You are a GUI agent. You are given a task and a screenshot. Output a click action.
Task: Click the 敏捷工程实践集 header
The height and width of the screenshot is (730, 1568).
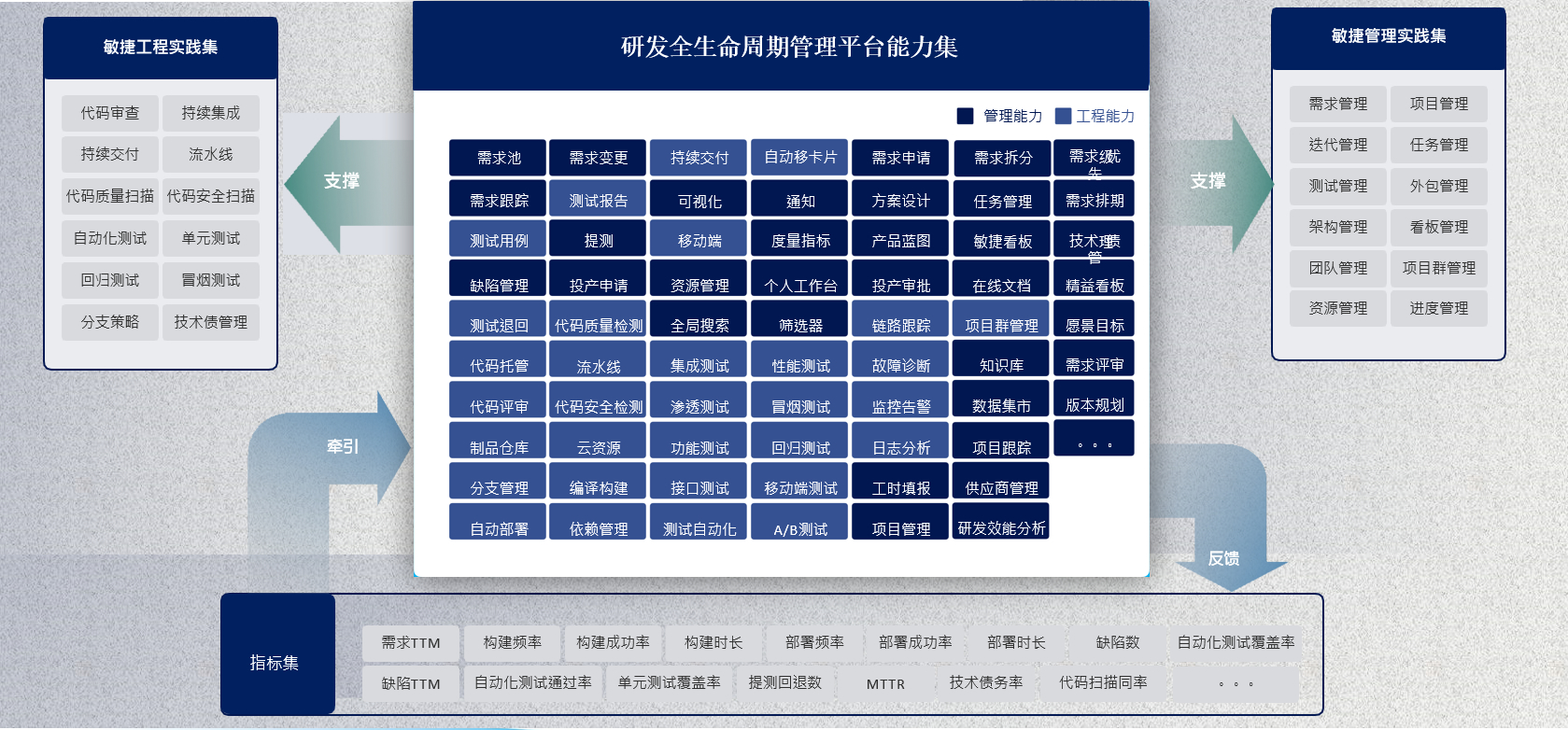coord(161,47)
